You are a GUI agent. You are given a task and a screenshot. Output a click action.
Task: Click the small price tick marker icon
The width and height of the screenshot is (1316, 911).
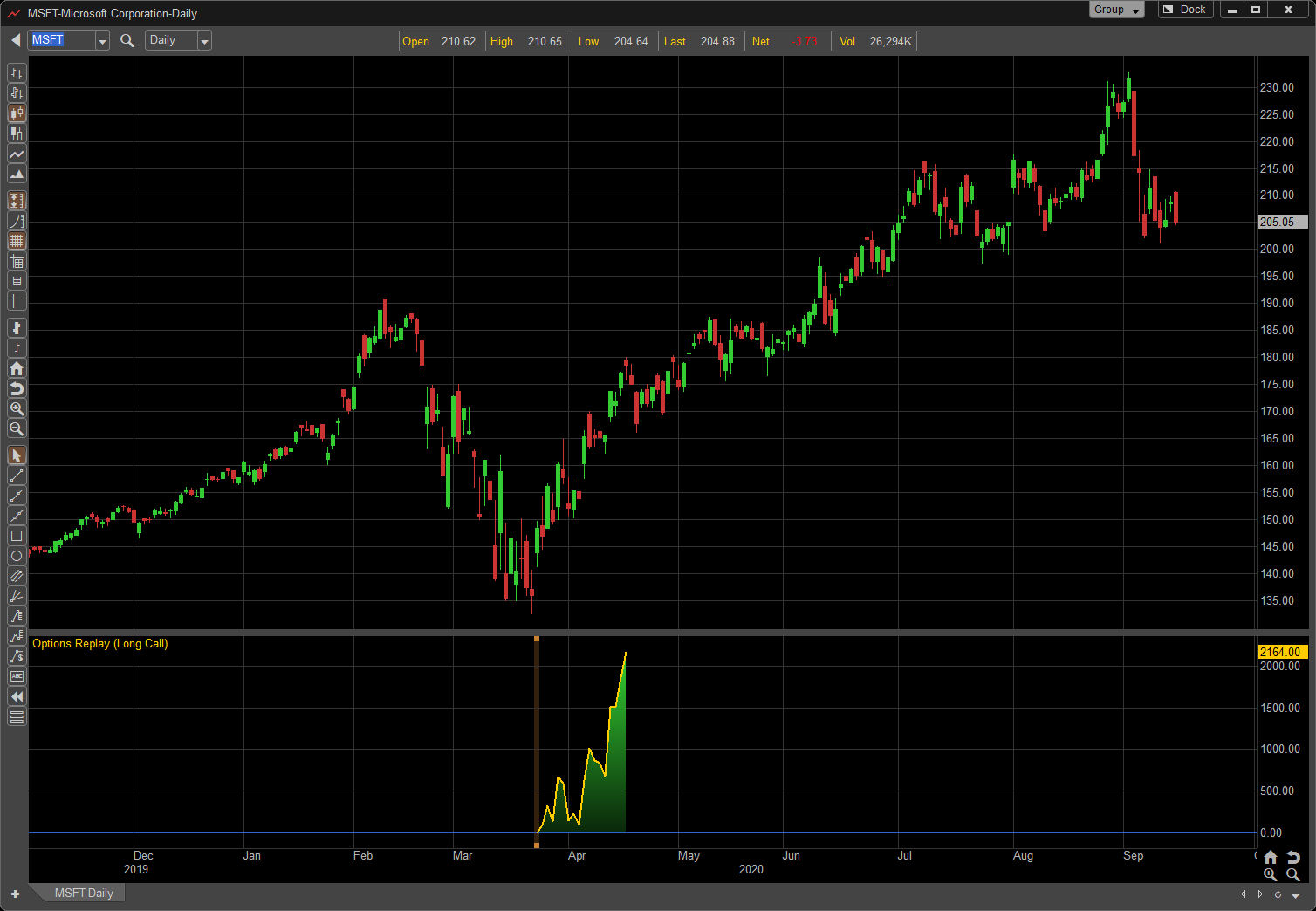coord(17,348)
